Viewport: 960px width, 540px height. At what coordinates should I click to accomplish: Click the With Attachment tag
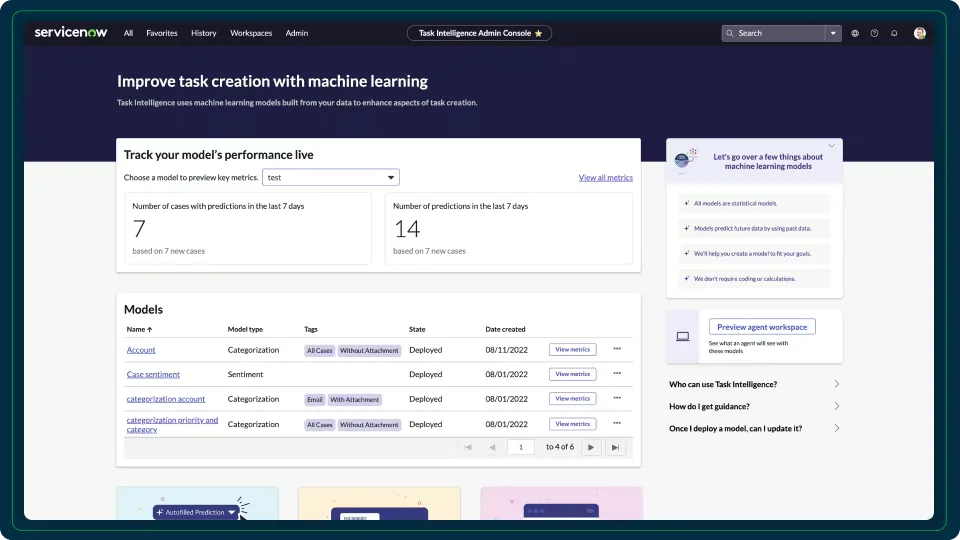(354, 400)
